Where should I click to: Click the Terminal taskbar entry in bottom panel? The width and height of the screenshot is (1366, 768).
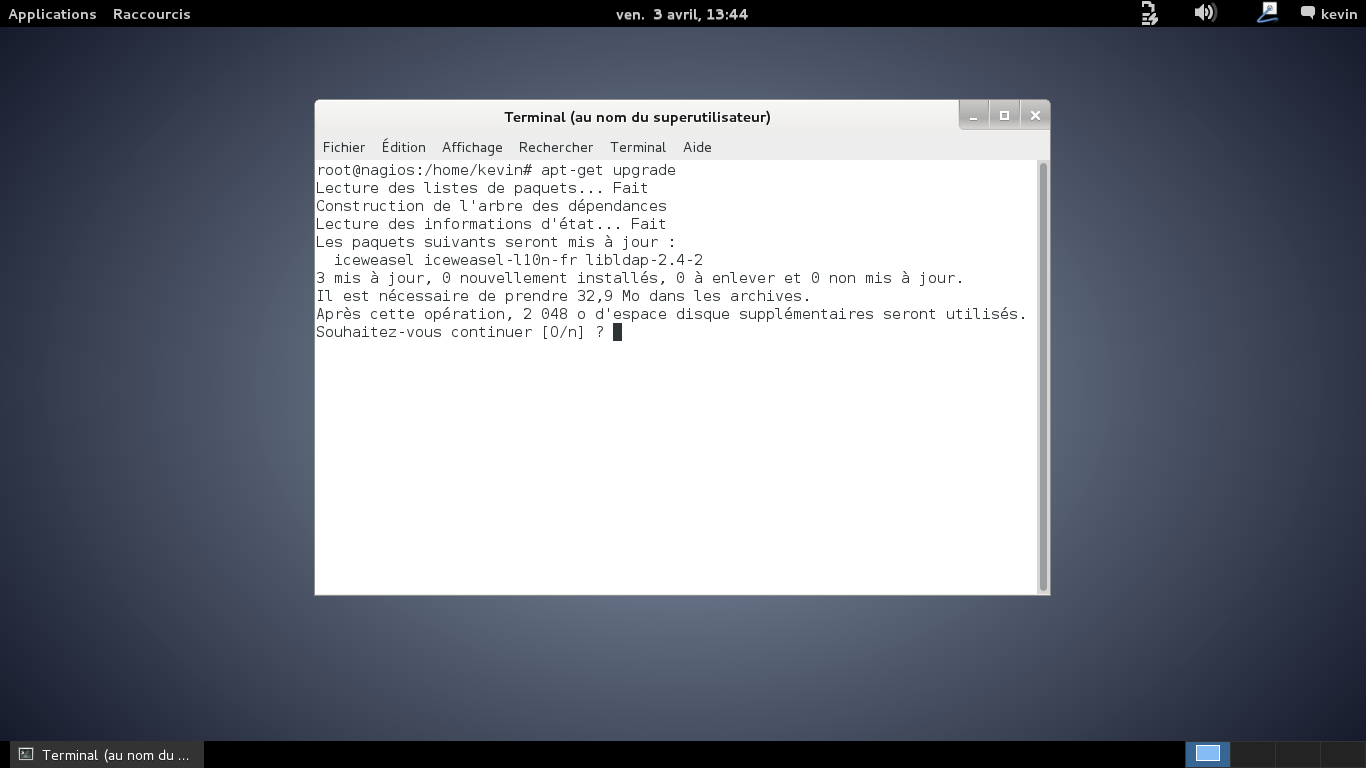click(x=106, y=755)
